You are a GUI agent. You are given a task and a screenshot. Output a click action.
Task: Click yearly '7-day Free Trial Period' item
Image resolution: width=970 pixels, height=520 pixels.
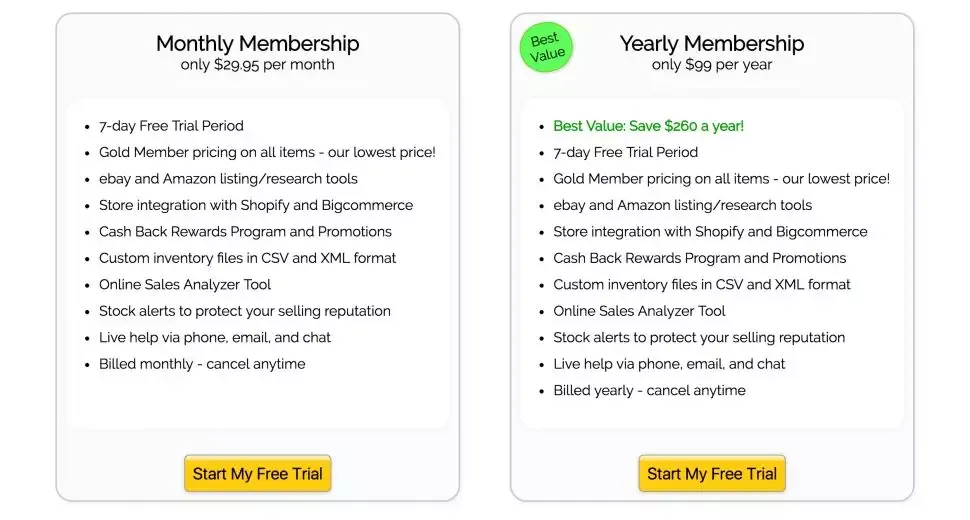625,153
